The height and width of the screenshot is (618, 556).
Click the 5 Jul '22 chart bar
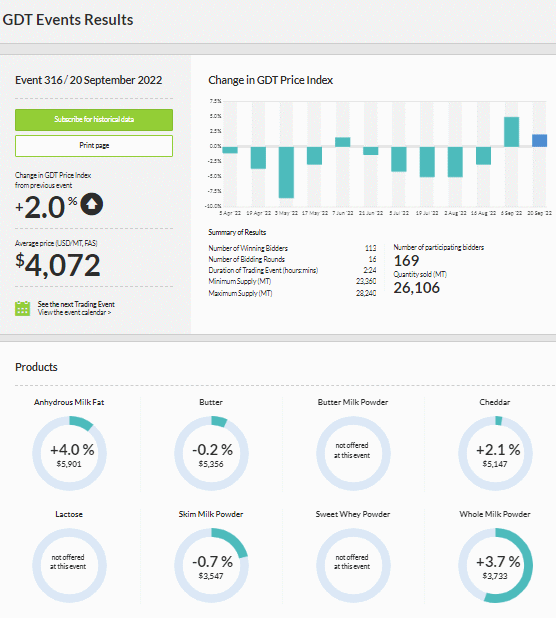pos(399,159)
